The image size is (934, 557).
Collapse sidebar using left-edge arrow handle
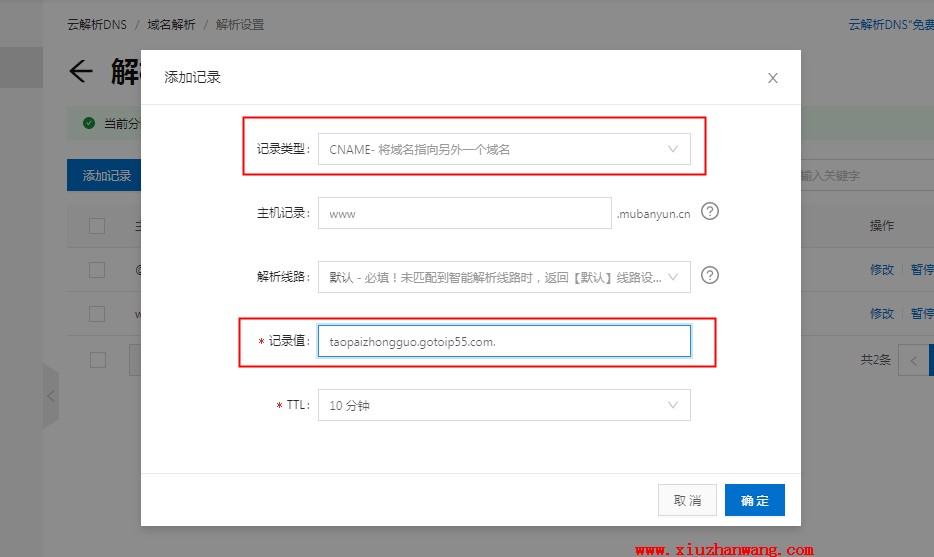[x=51, y=396]
